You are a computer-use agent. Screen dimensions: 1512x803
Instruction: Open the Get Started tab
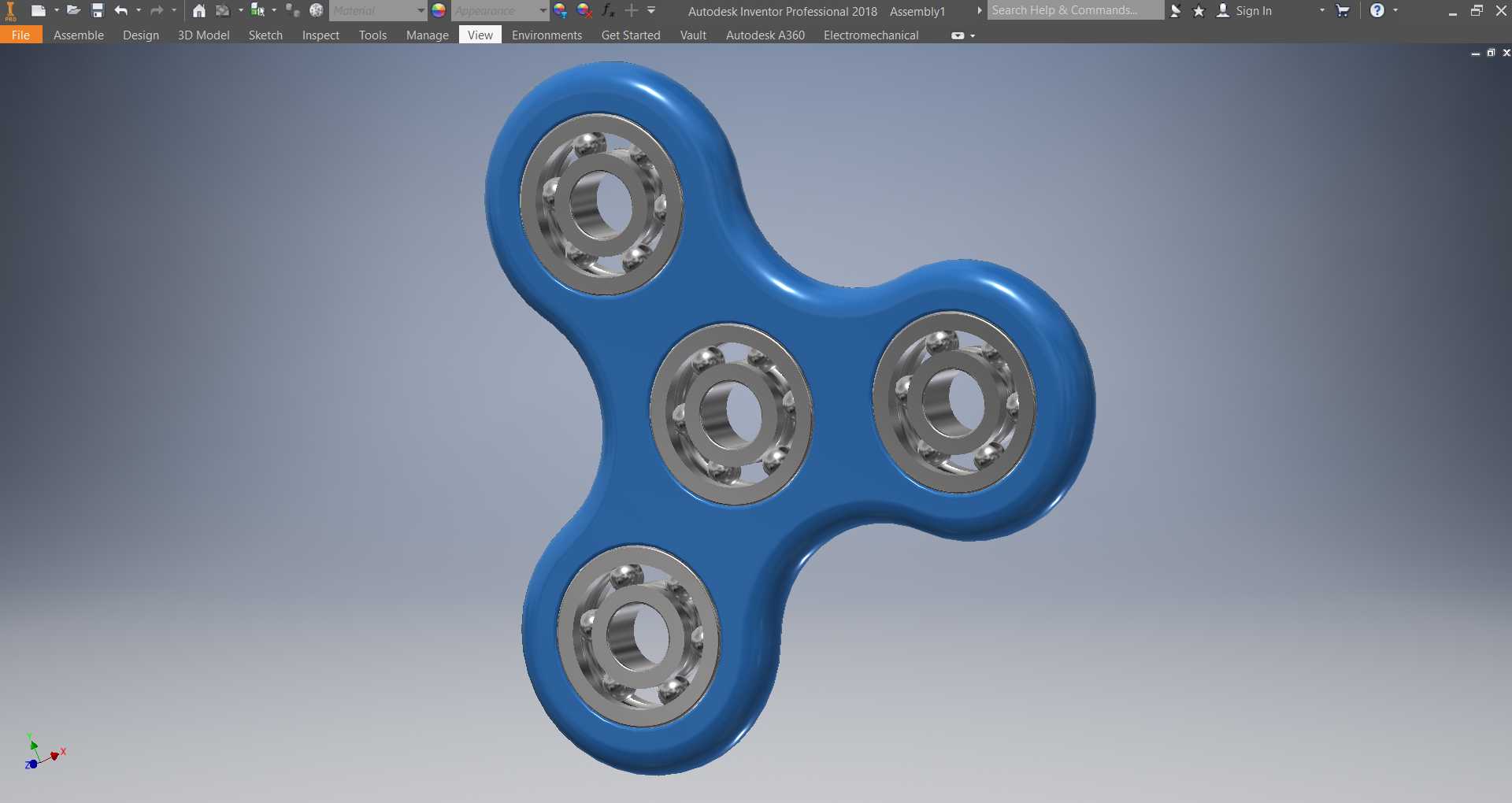coord(631,35)
